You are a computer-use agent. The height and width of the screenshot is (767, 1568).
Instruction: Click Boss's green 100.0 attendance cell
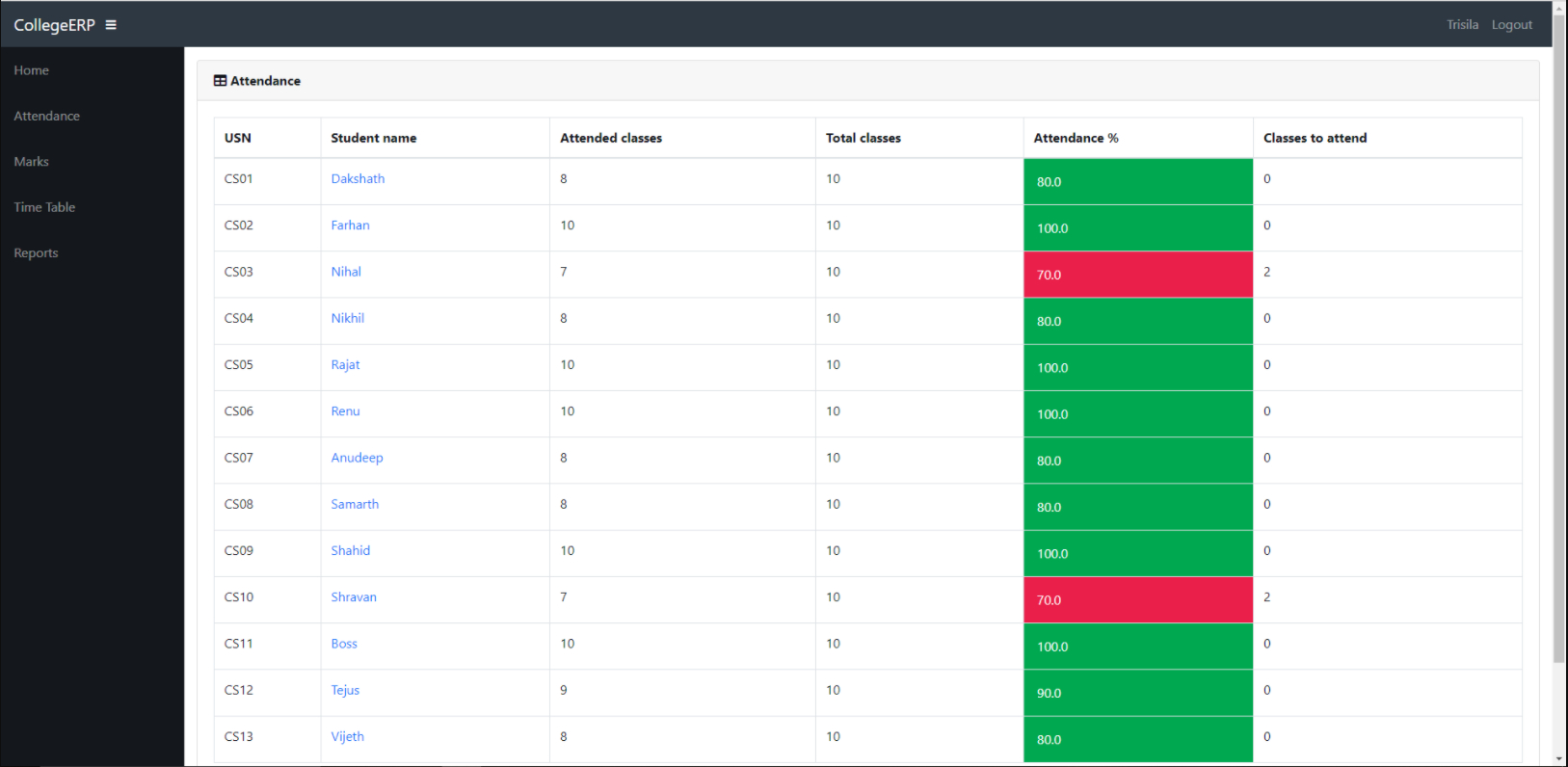click(1138, 646)
